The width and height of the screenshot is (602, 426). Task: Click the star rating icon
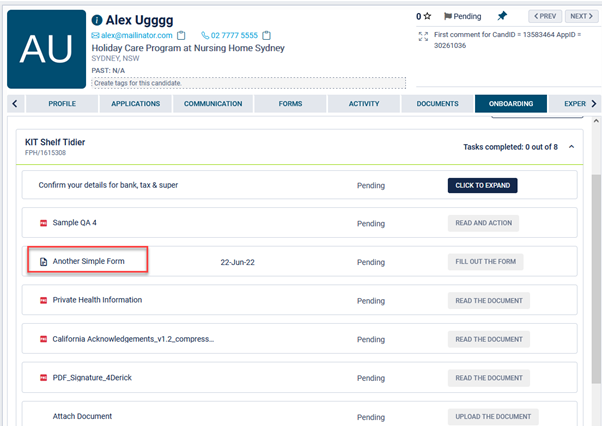click(x=427, y=17)
